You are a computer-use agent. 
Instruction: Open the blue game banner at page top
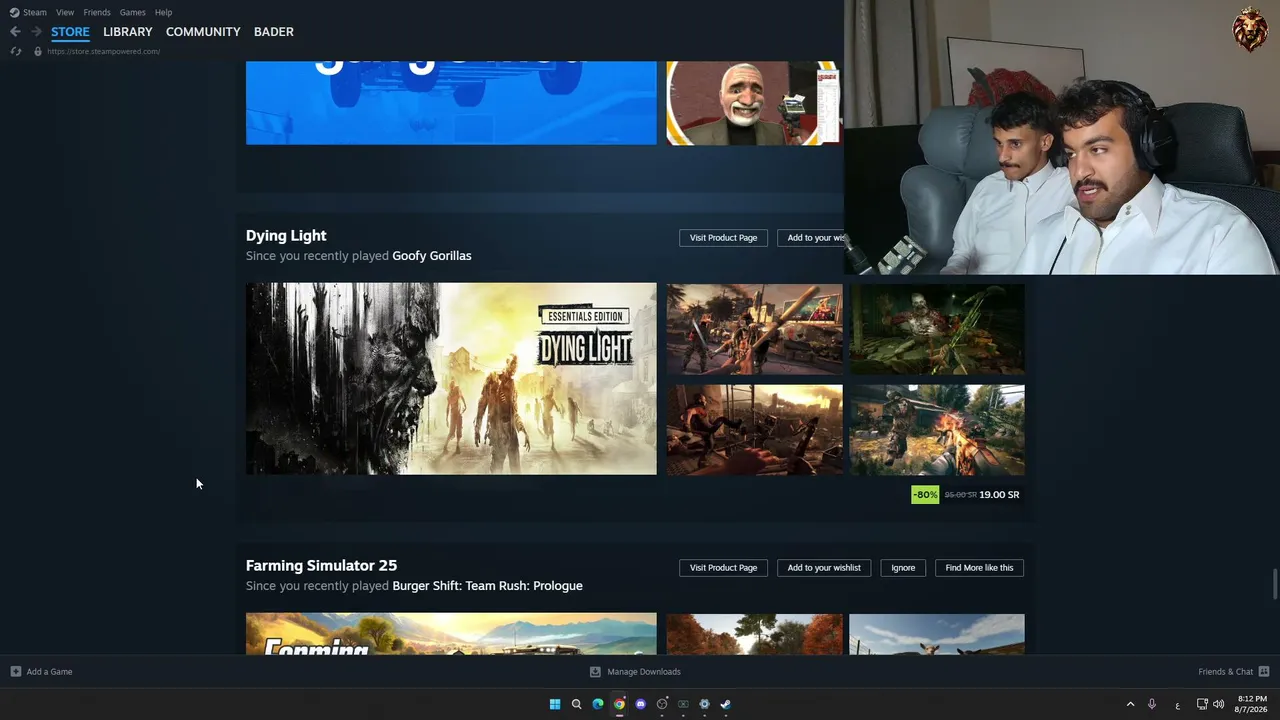pyautogui.click(x=451, y=103)
